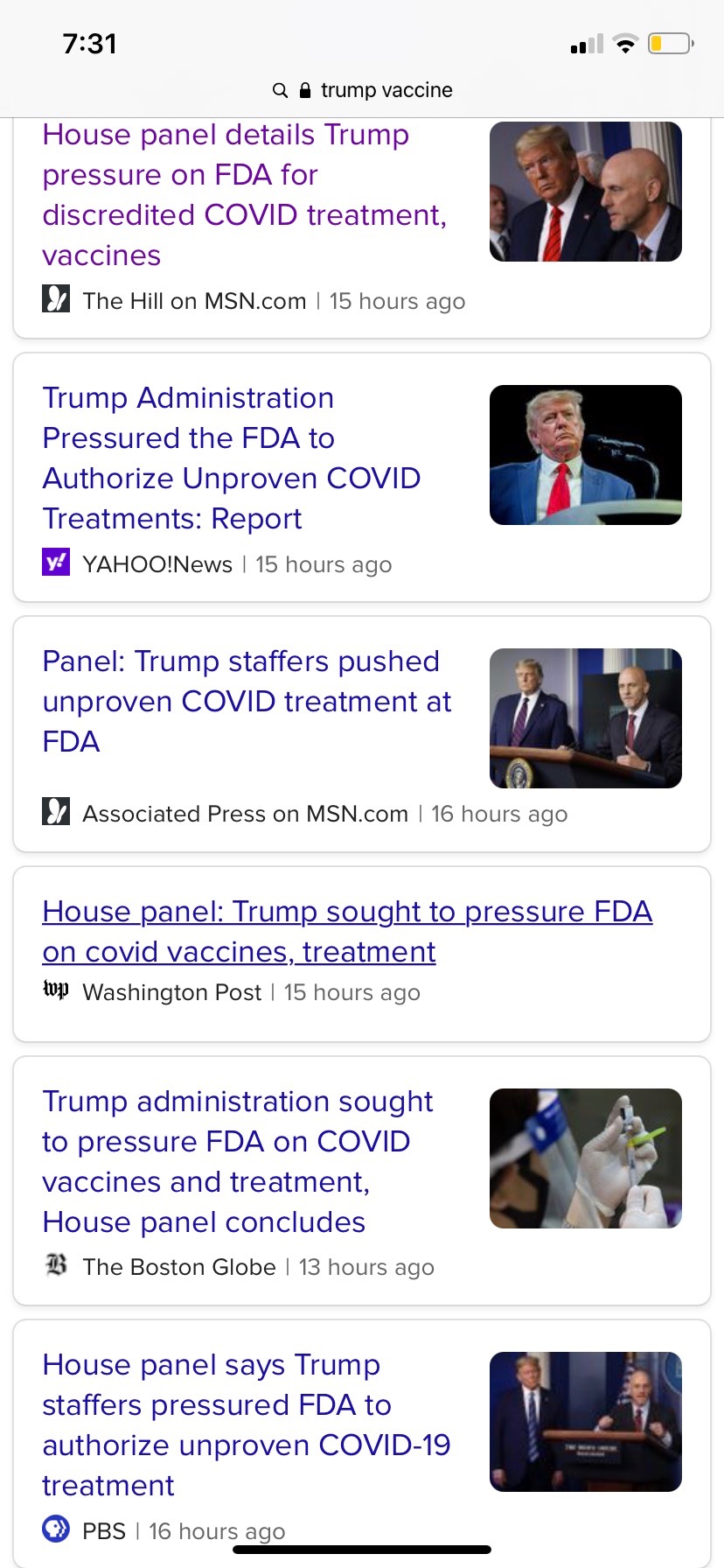Viewport: 724px width, 1568px height.
Task: Tap the MSN icon beside Associated Press
Action: pos(56,812)
